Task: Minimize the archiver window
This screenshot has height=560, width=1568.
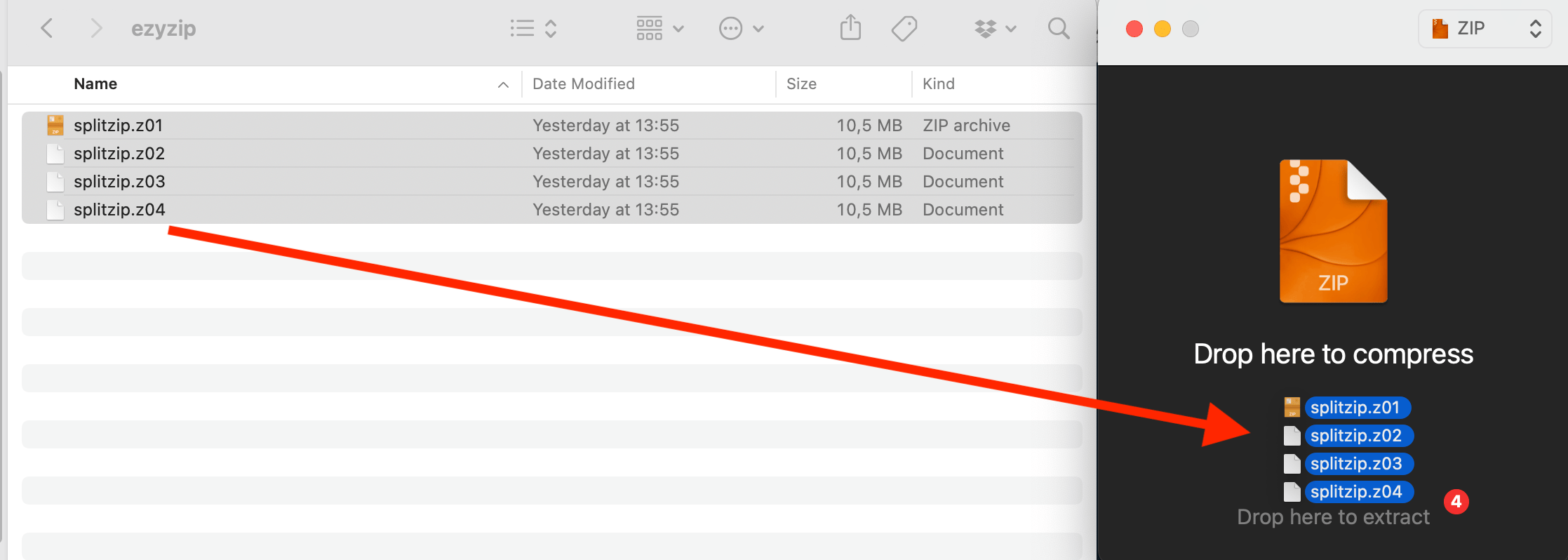Action: [1162, 29]
